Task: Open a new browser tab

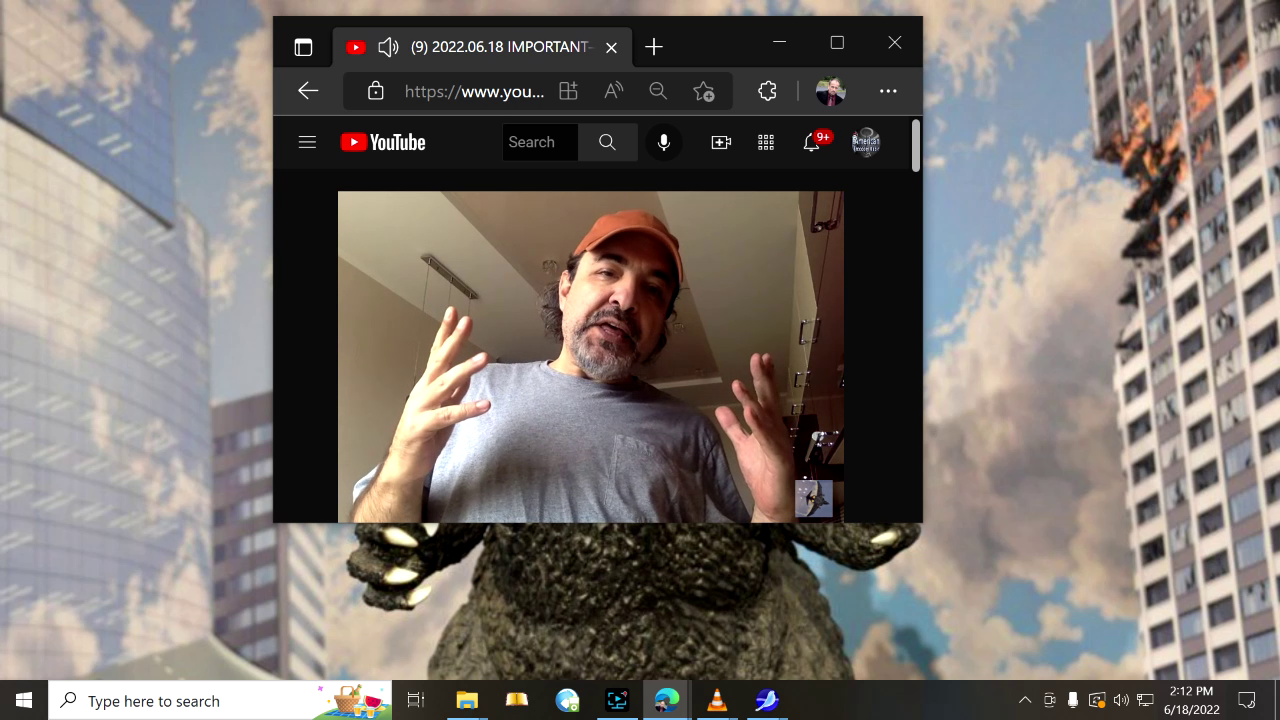Action: tap(654, 47)
